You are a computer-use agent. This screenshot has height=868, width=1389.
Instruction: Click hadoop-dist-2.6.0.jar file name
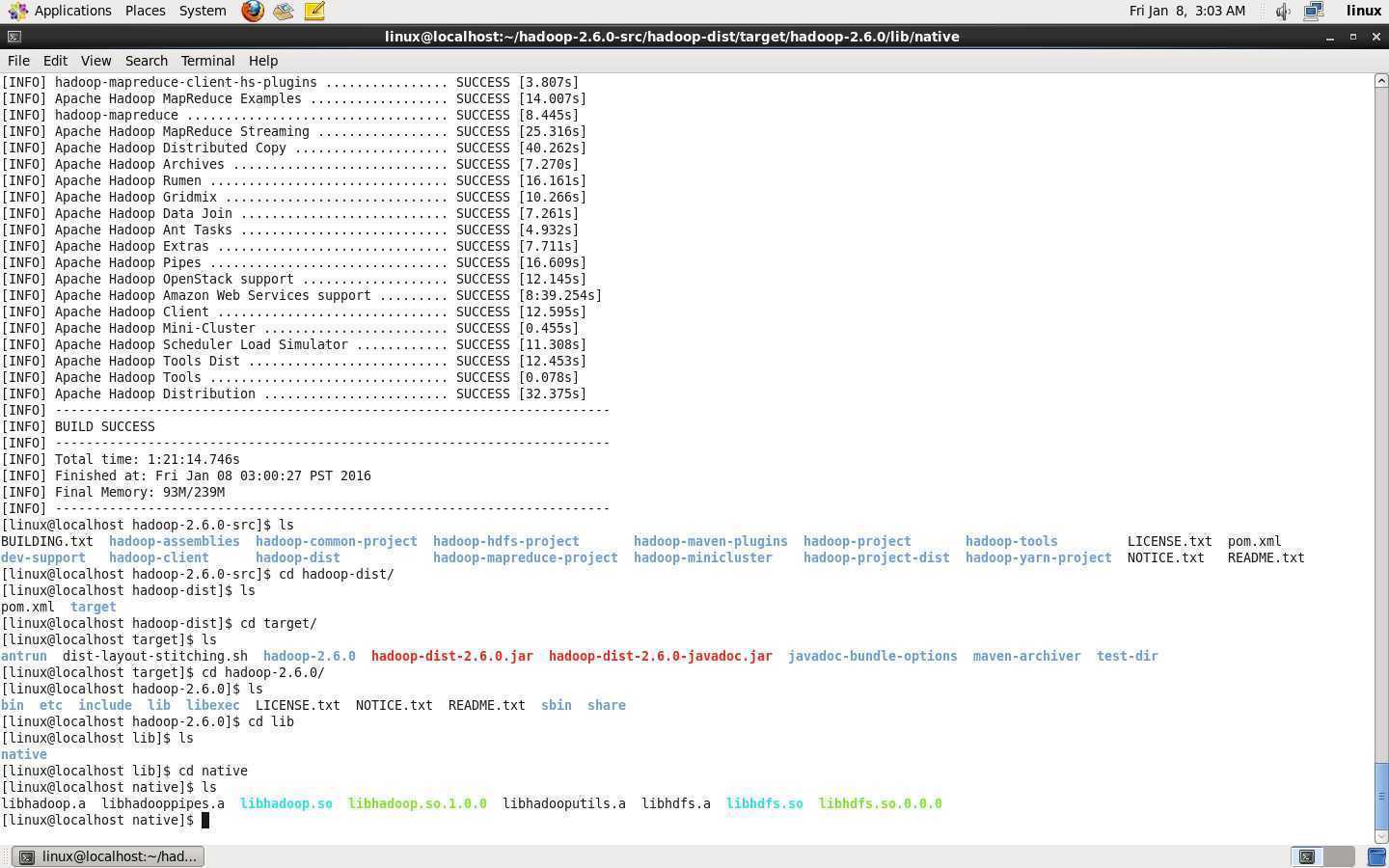(451, 656)
